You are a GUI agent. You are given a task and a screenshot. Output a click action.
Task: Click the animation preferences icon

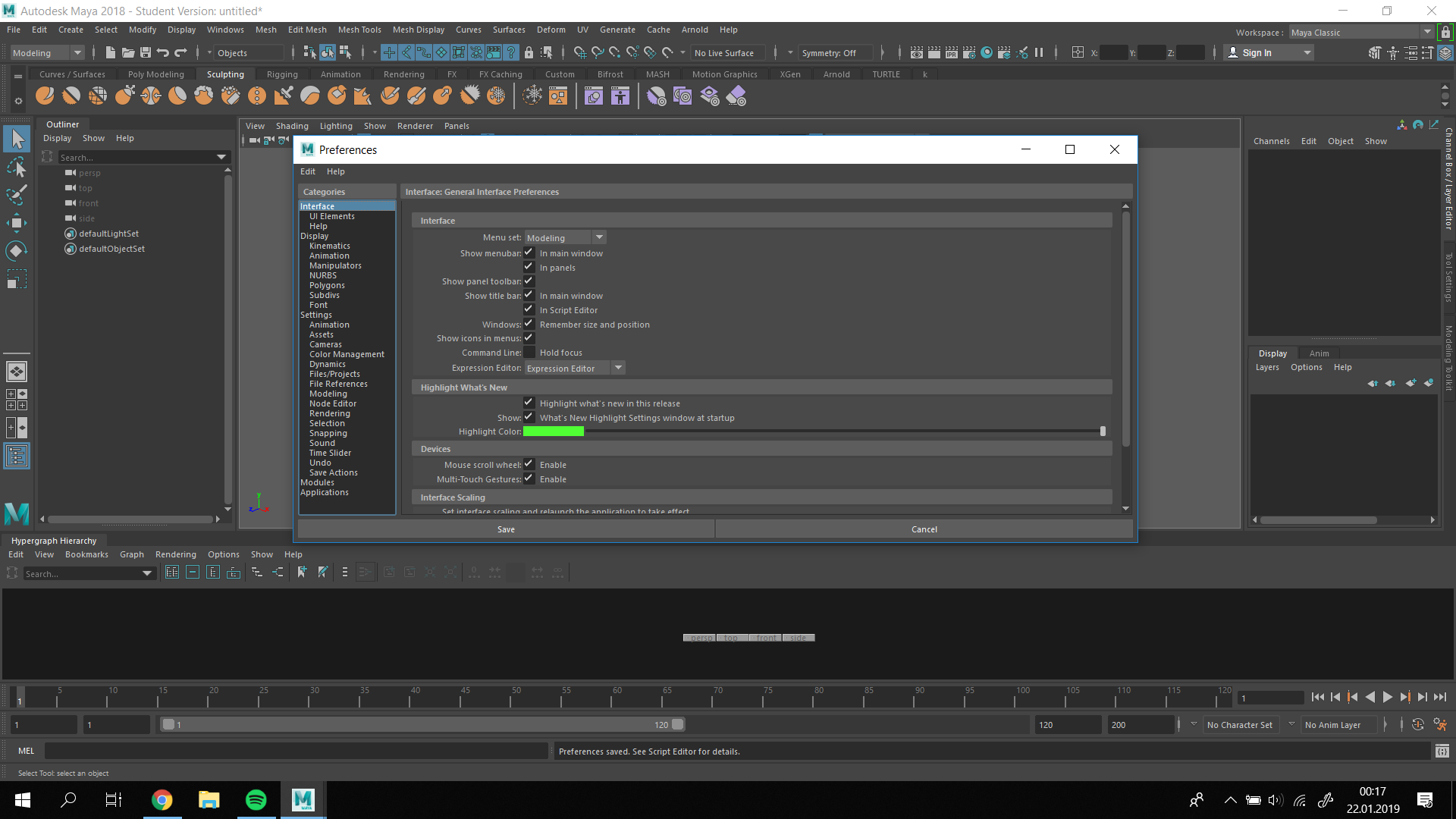1440,724
